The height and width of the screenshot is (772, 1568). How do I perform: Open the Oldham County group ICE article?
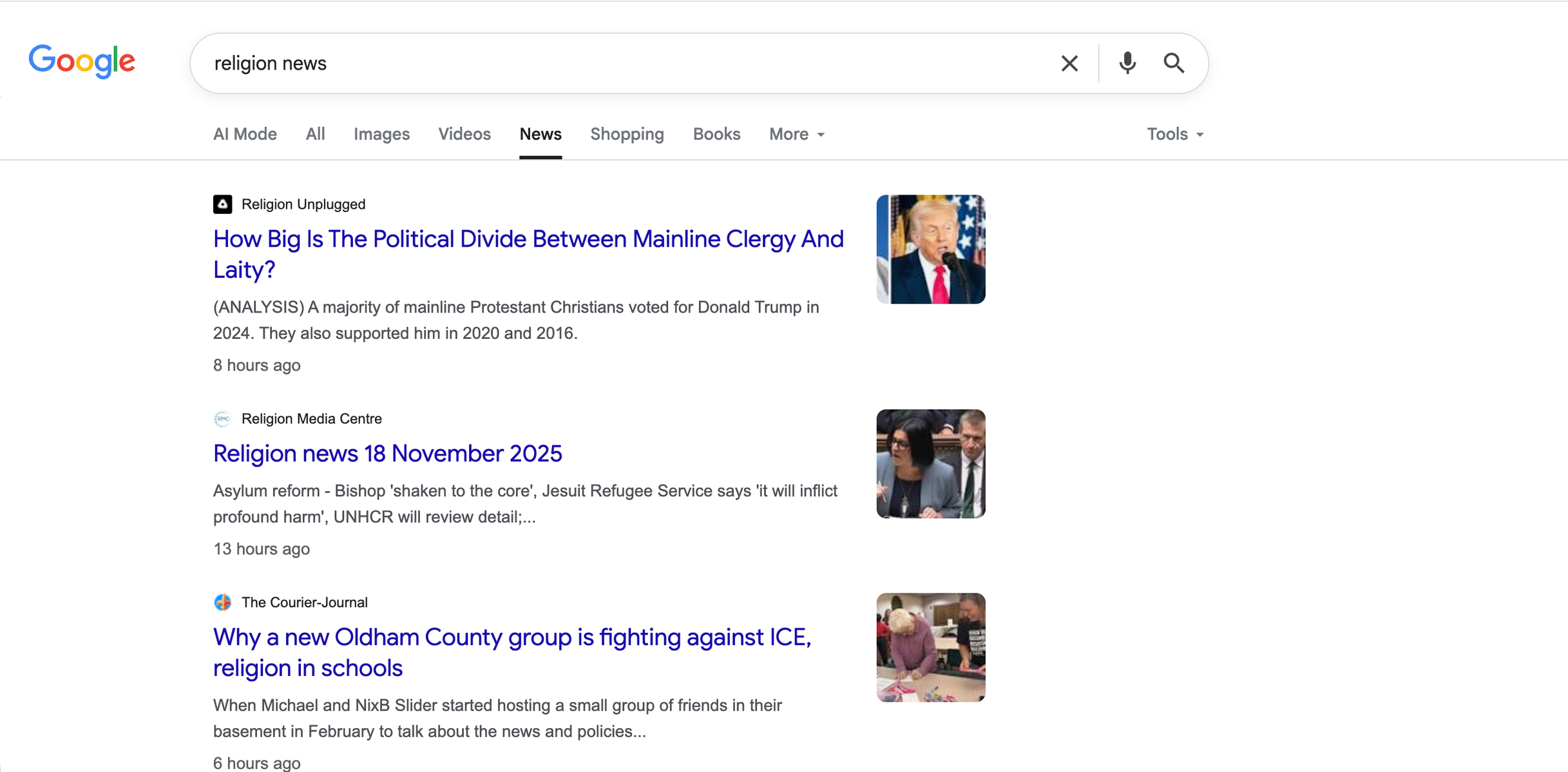click(x=512, y=652)
